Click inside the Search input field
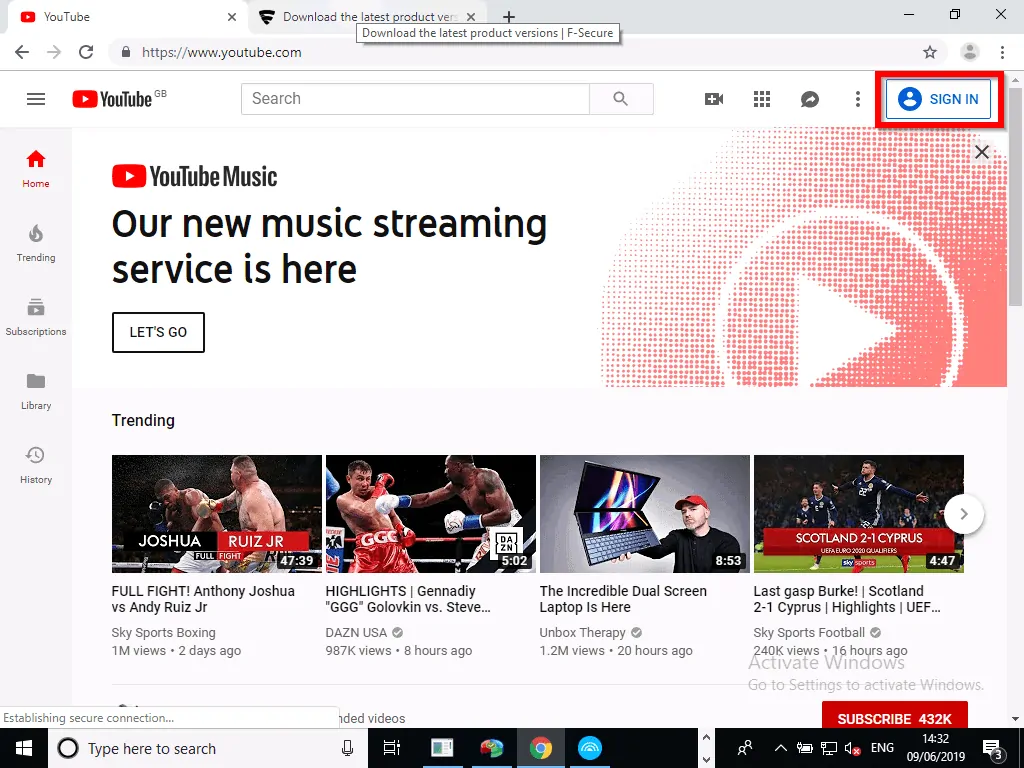1024x768 pixels. point(415,99)
